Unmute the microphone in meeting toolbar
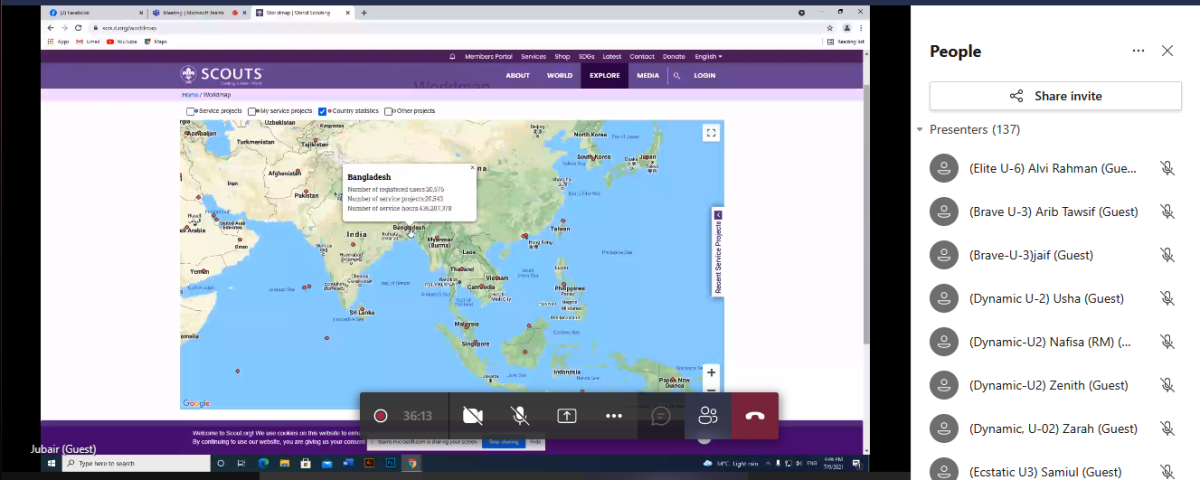Image resolution: width=1200 pixels, height=480 pixels. tap(520, 416)
